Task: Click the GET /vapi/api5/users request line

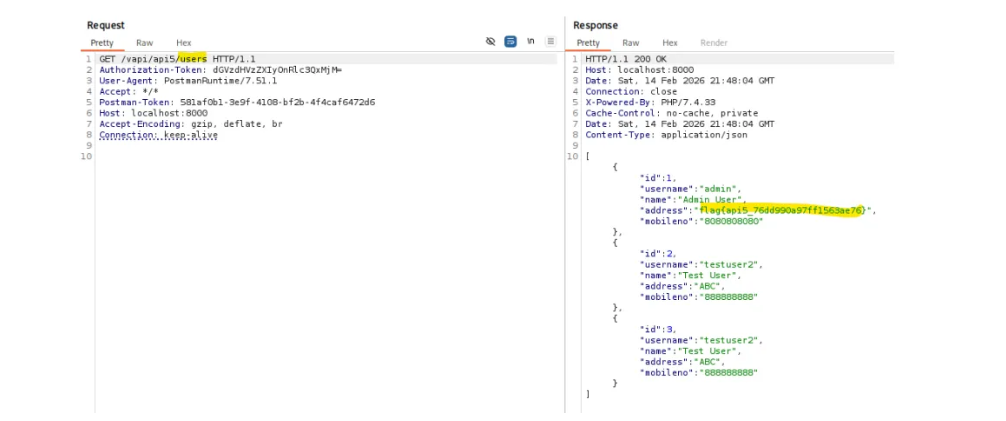Action: (x=177, y=59)
